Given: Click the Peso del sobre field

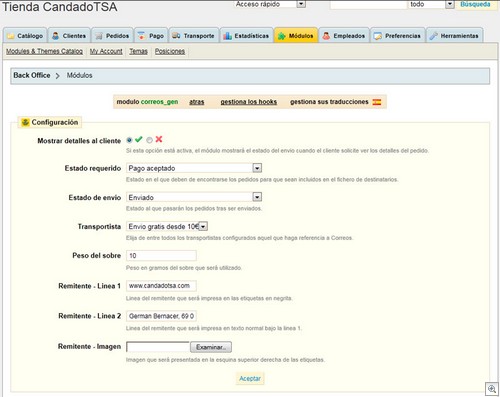Looking at the screenshot, I should [161, 256].
